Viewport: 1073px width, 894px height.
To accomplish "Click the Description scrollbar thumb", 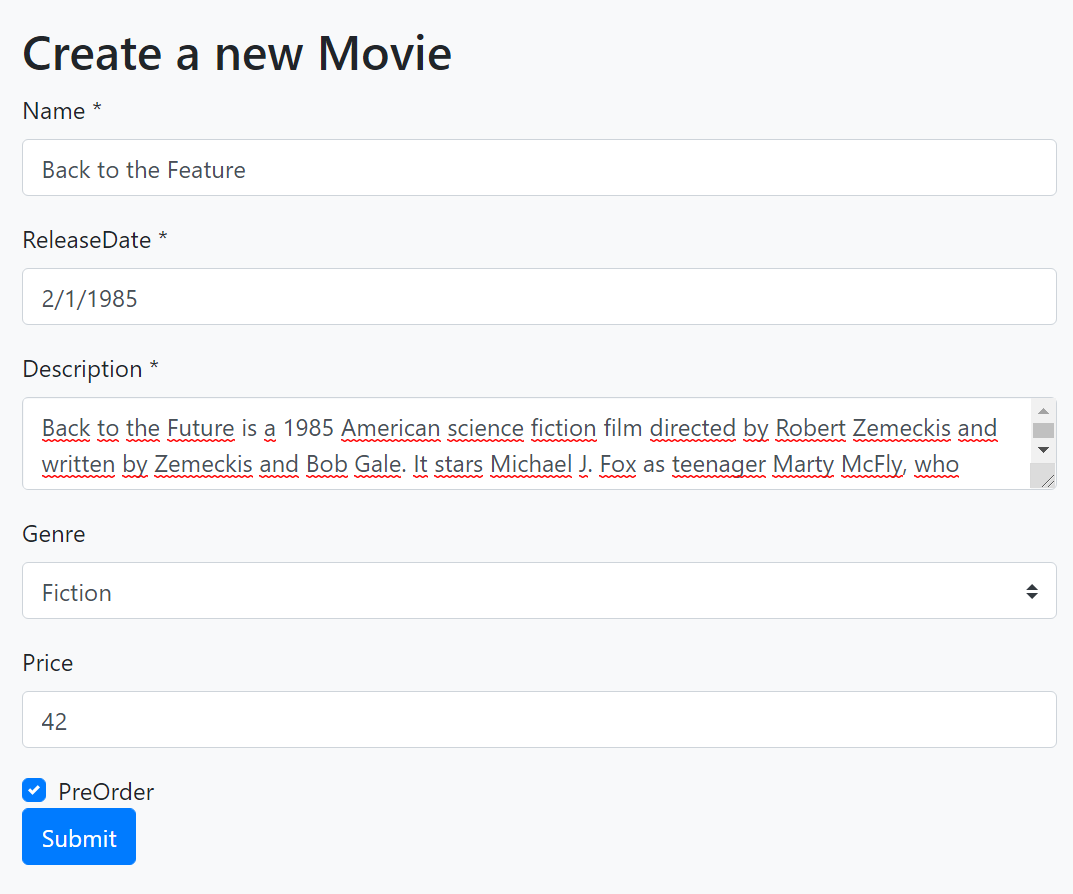I will coord(1043,430).
